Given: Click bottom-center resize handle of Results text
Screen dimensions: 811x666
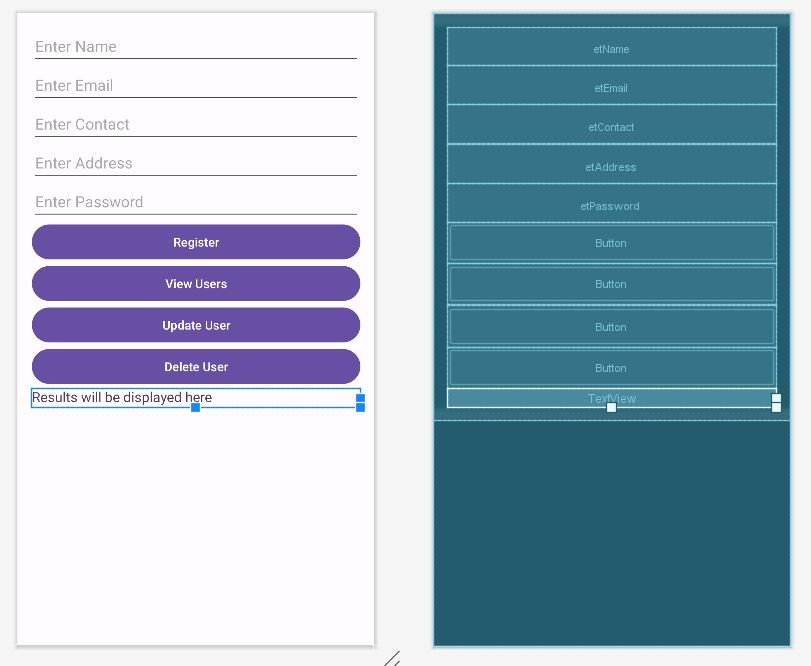Looking at the screenshot, I should click(196, 407).
